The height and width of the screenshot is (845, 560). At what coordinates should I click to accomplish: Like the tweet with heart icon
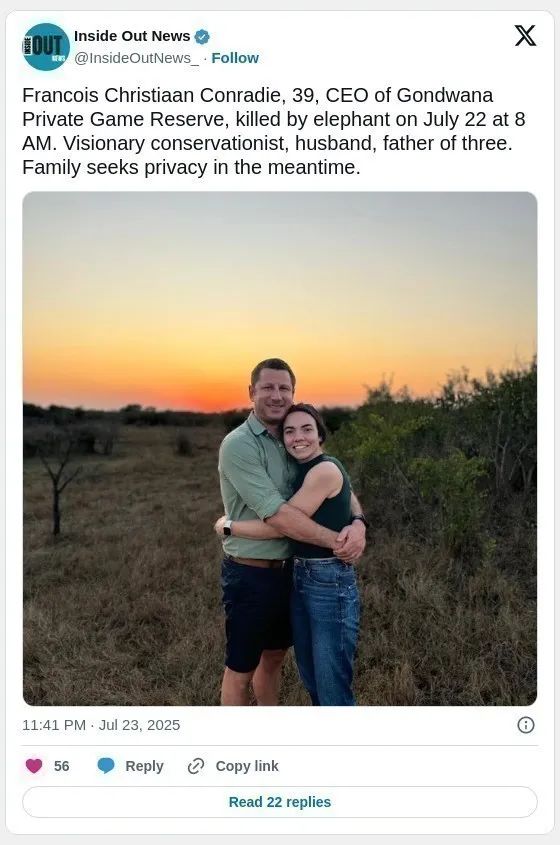(x=34, y=766)
